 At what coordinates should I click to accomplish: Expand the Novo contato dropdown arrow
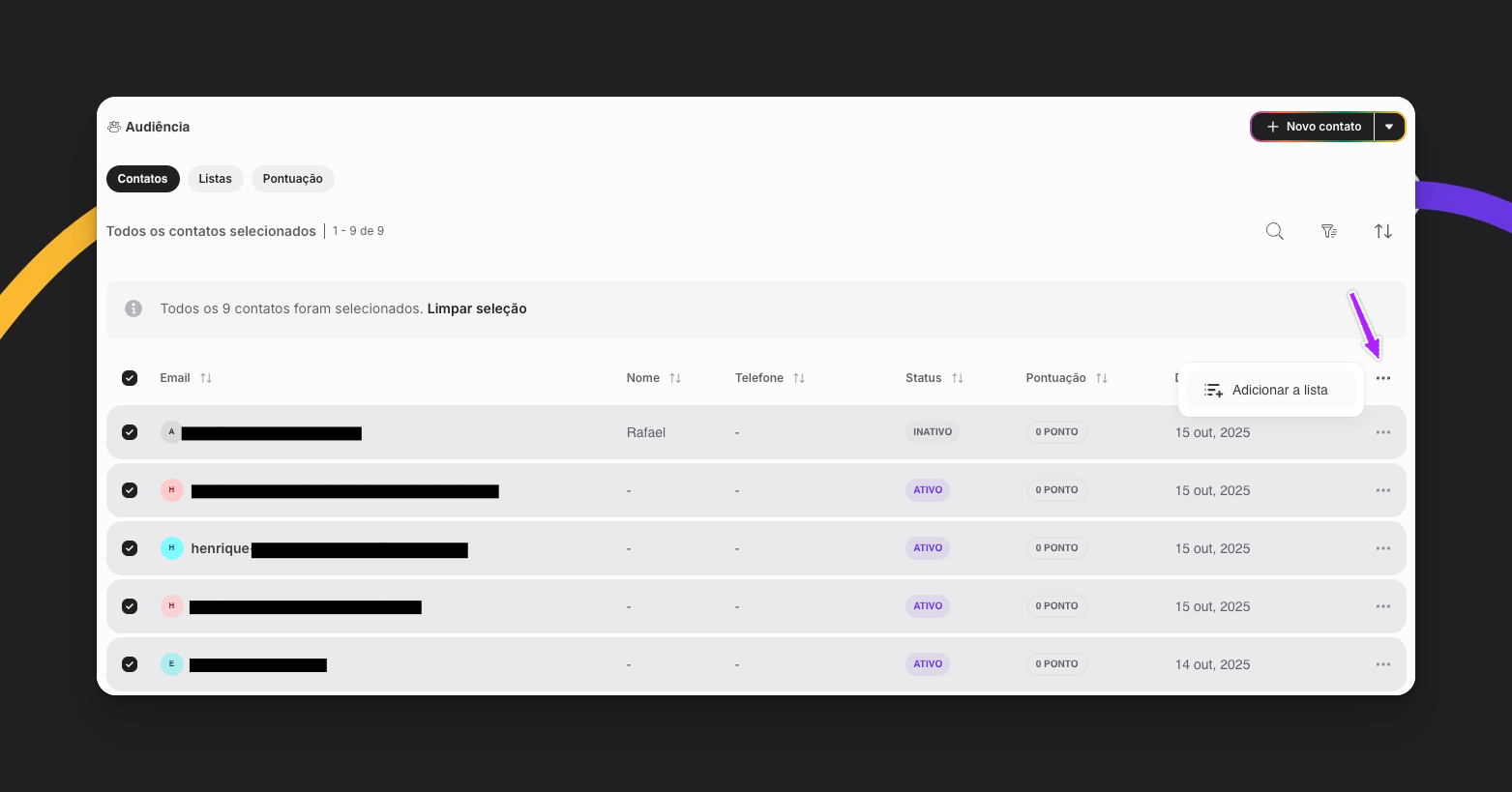point(1389,127)
